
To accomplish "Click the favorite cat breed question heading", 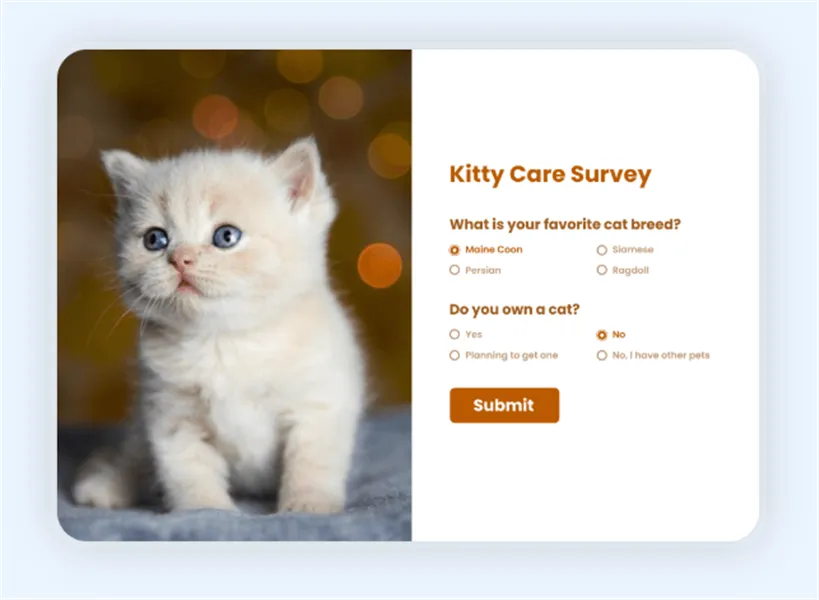I will point(565,224).
